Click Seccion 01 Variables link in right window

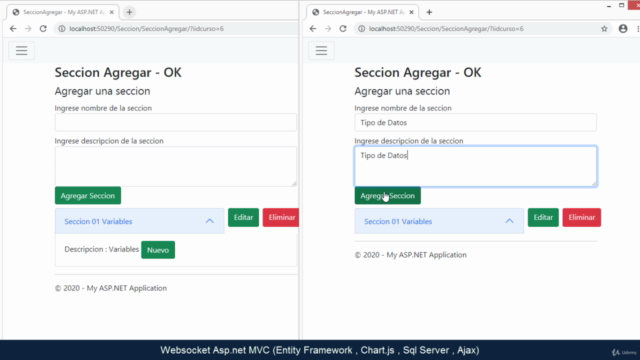398,221
